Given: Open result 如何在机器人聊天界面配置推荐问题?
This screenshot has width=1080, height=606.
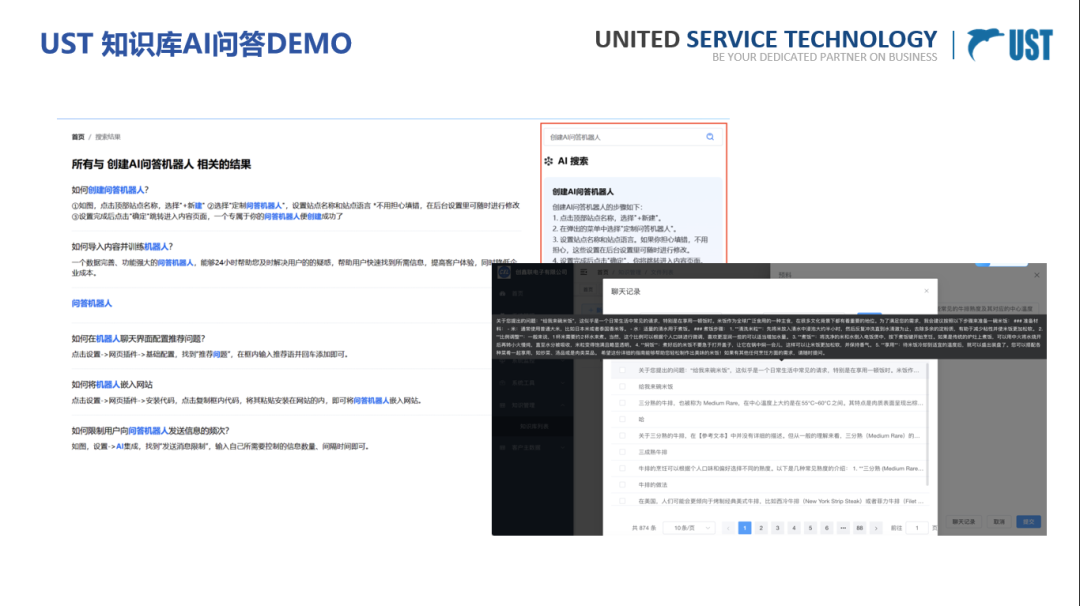Looking at the screenshot, I should pyautogui.click(x=138, y=339).
